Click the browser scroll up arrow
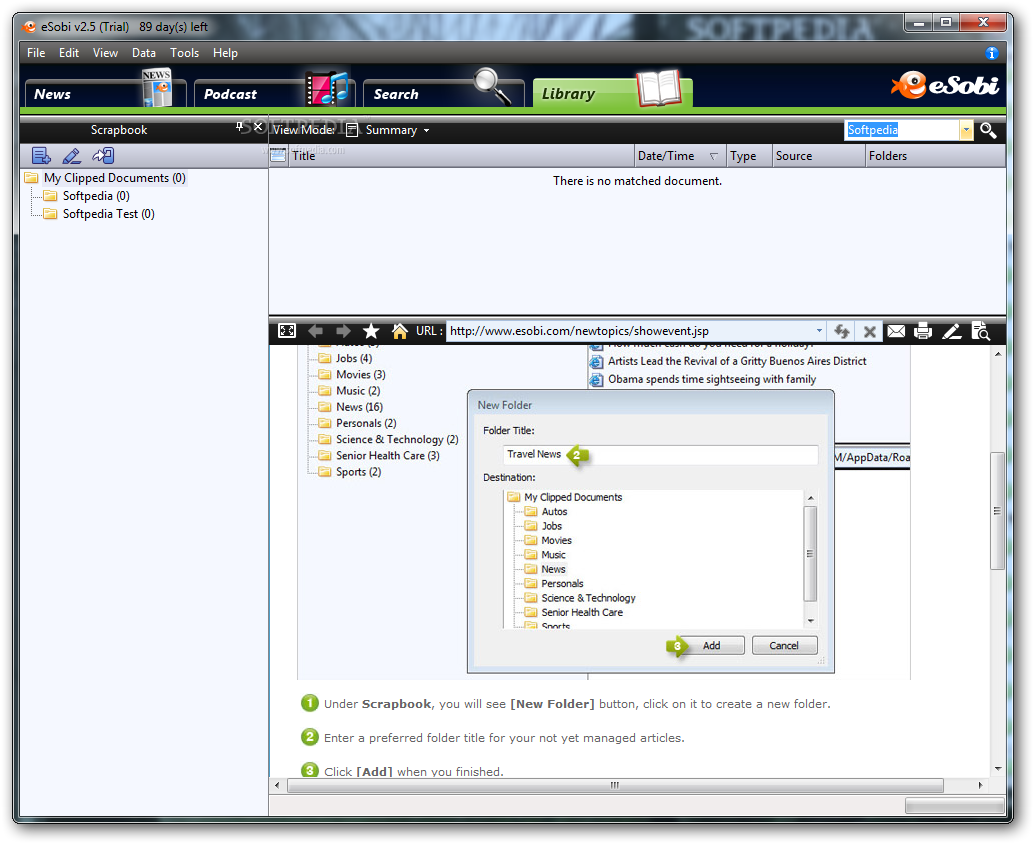This screenshot has height=844, width=1034. 998,354
